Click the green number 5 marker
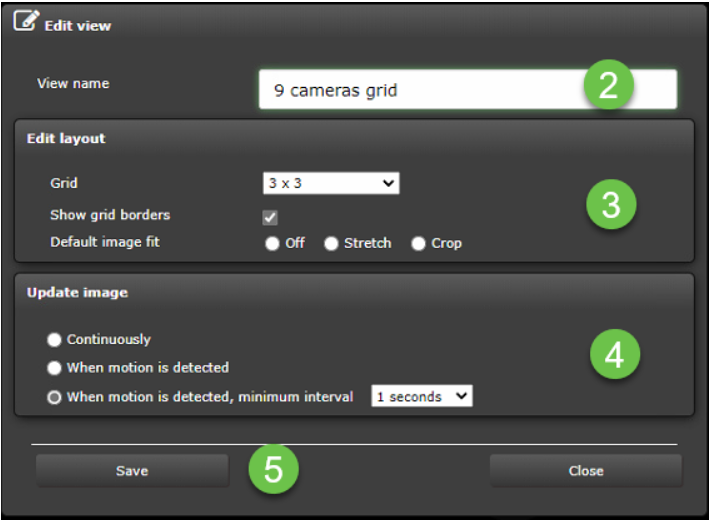Screen dimensions: 712x521 pos(273,470)
